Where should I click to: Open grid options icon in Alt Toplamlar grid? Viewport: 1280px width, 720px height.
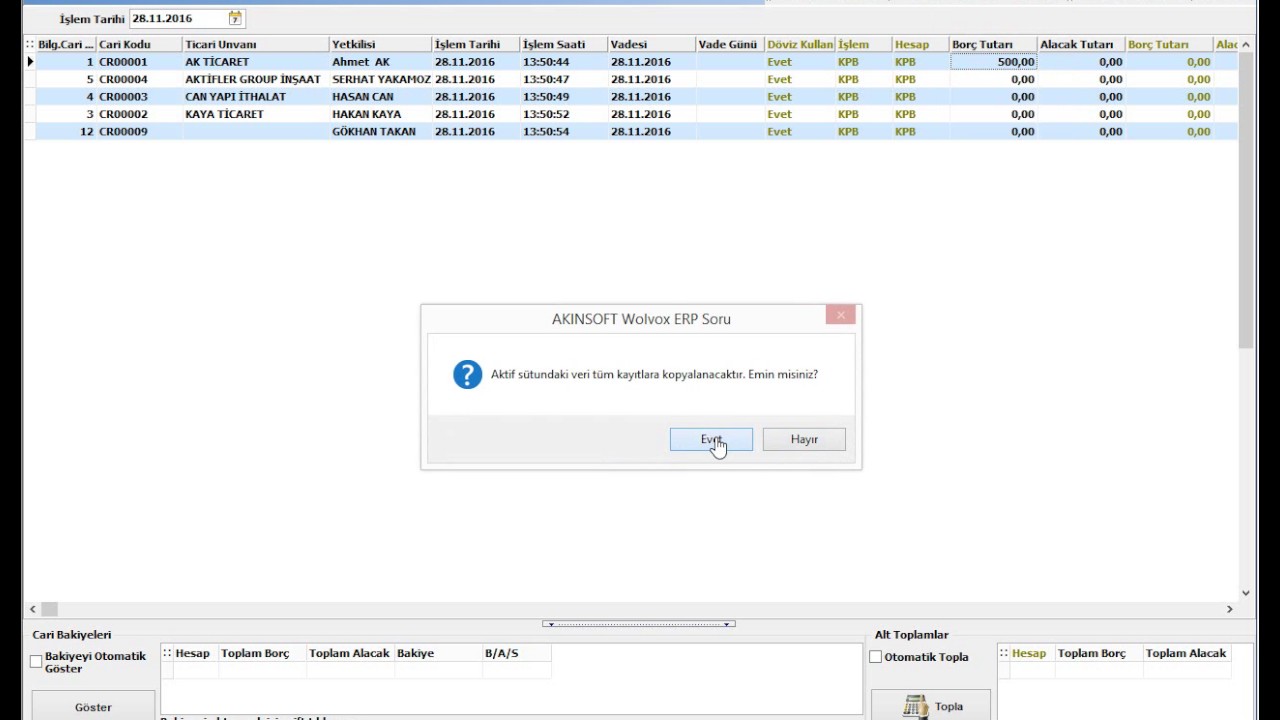pyautogui.click(x=1004, y=653)
